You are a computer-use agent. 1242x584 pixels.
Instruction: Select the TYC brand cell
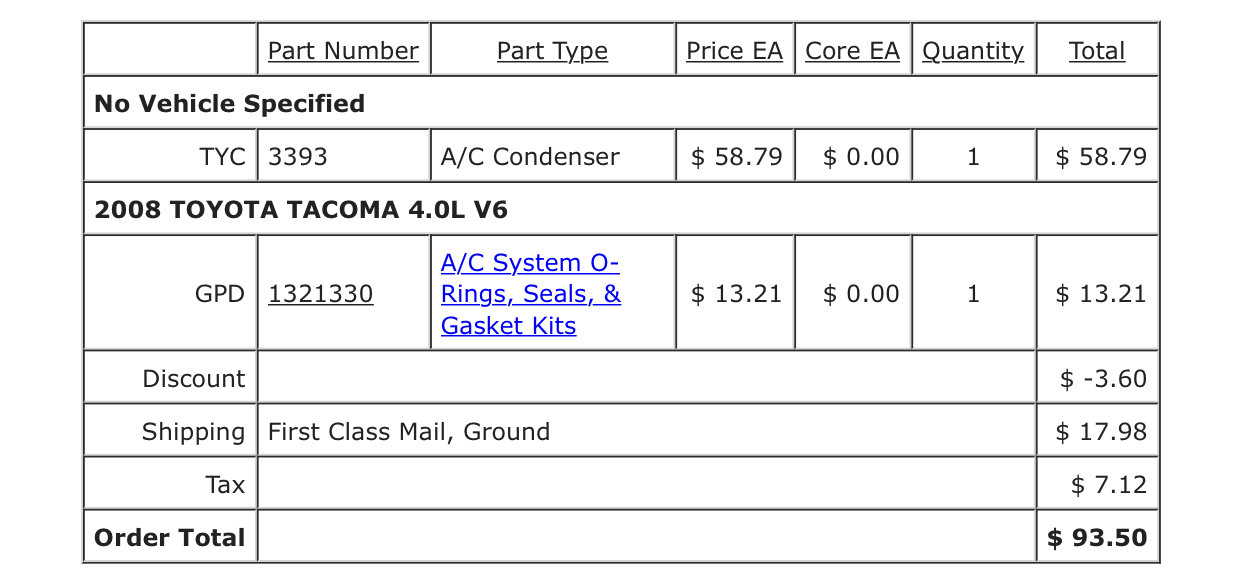pos(170,156)
